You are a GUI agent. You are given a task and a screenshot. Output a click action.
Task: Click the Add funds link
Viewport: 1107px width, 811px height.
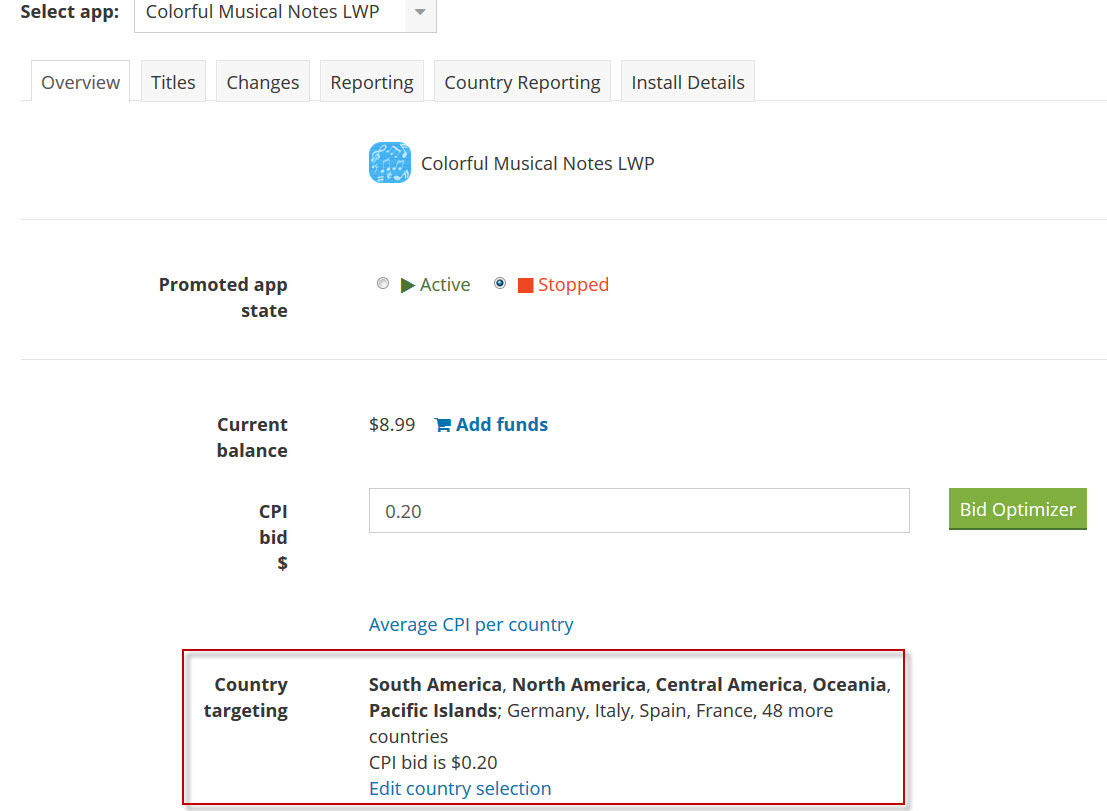click(501, 425)
